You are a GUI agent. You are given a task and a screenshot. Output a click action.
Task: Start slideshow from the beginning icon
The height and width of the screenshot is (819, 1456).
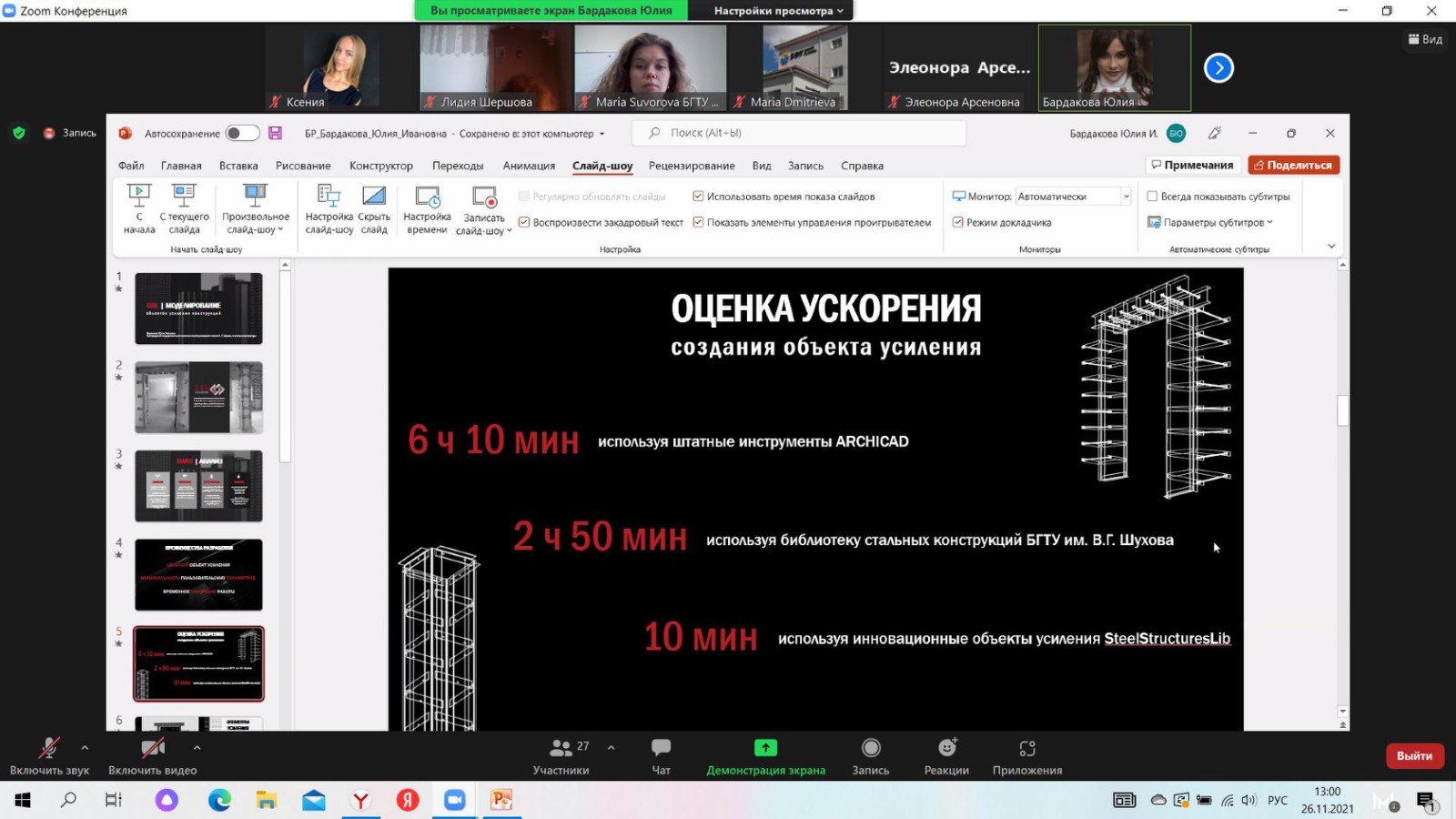139,195
